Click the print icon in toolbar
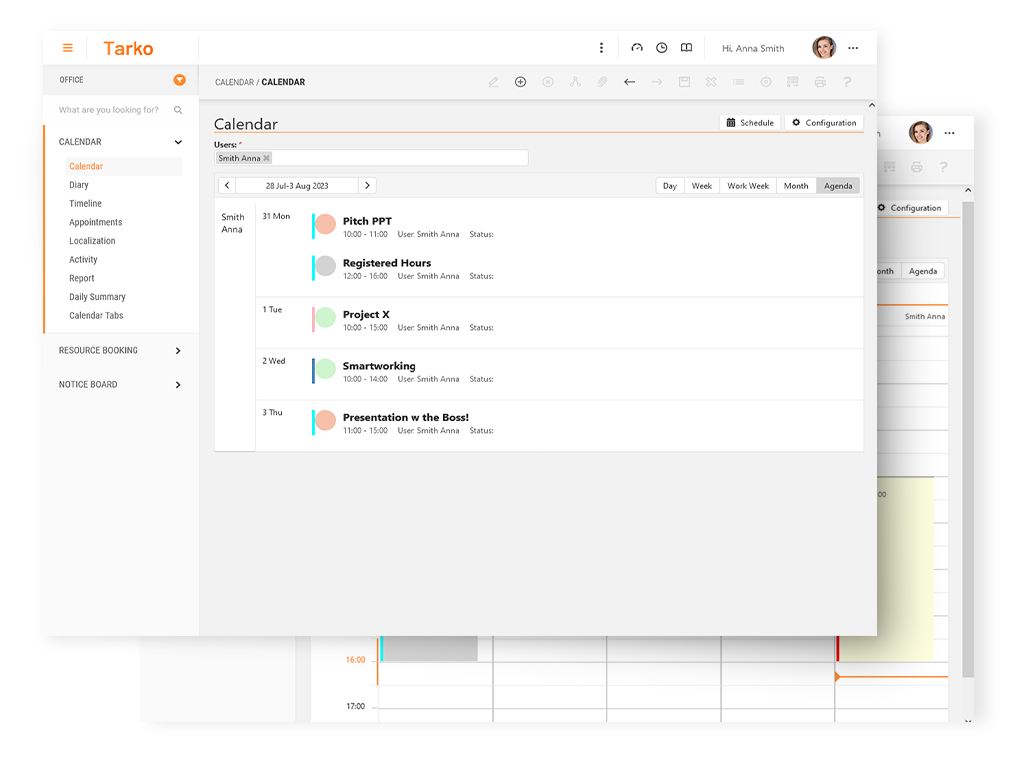Screen dimensions: 1024x780 [820, 82]
